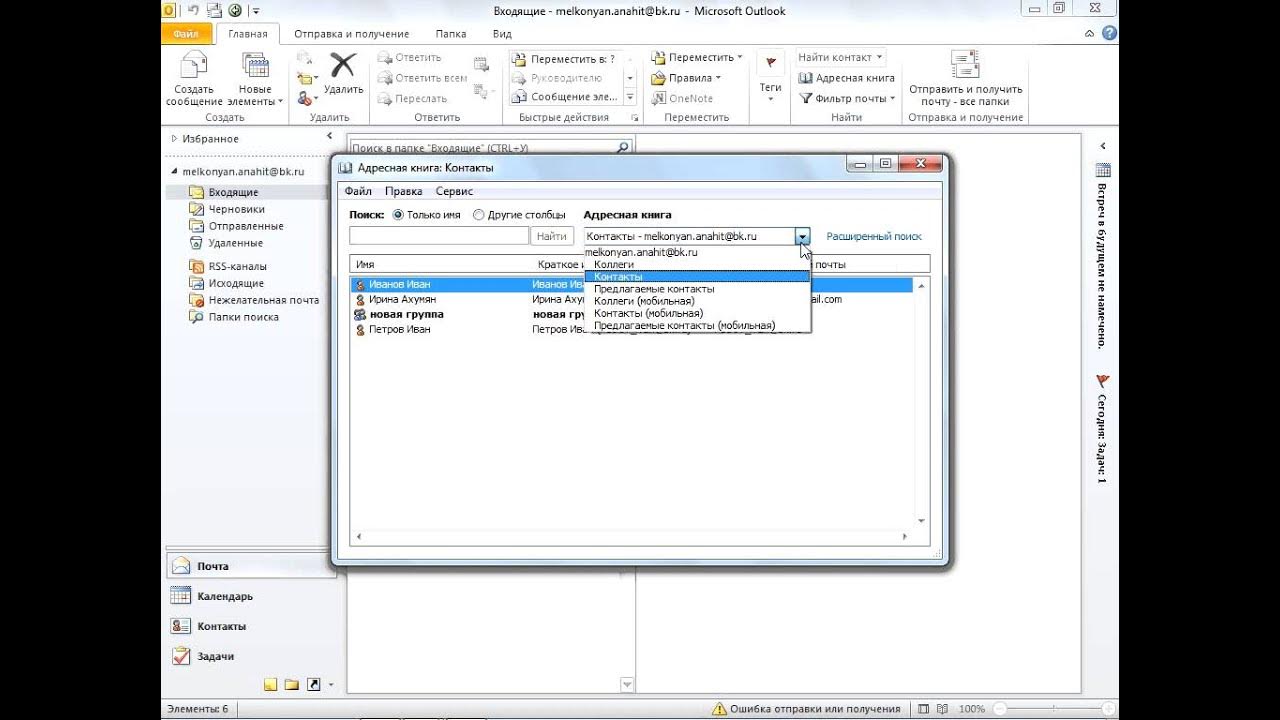Click the search magnifier in Входящие search box
The image size is (1280, 720).
622,147
